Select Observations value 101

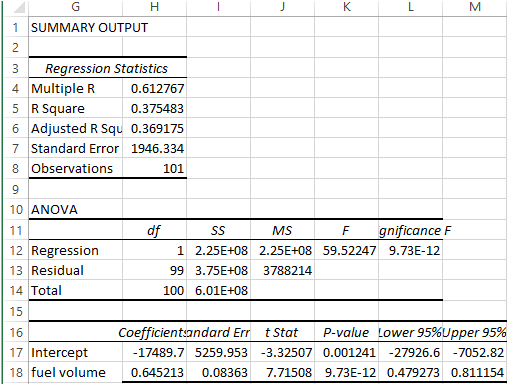pyautogui.click(x=154, y=168)
